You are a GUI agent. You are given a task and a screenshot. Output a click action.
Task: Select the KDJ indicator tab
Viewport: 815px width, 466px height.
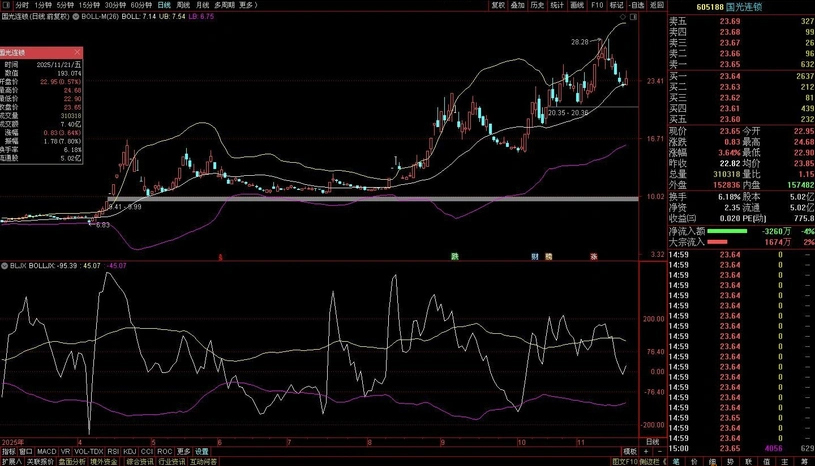point(128,451)
